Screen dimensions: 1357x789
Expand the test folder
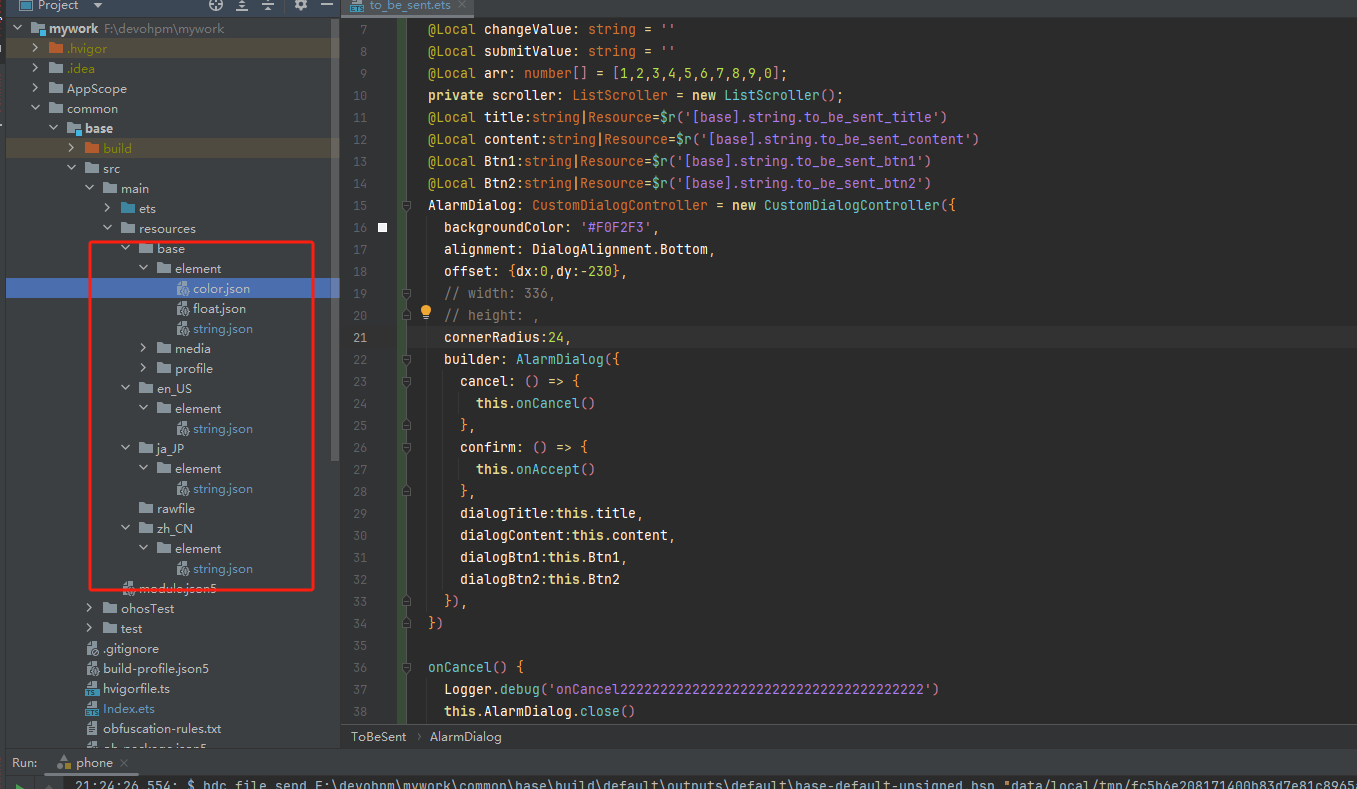89,628
